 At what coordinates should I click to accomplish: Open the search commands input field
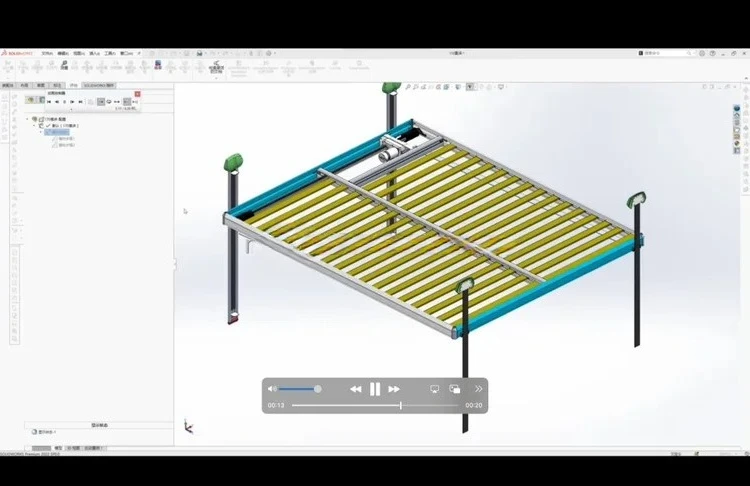pos(667,53)
